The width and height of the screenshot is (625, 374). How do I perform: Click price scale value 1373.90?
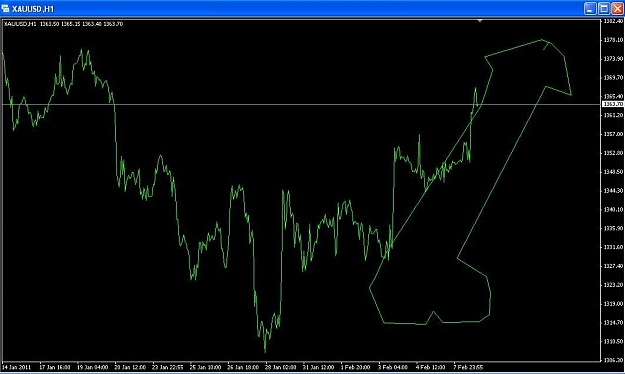613,59
